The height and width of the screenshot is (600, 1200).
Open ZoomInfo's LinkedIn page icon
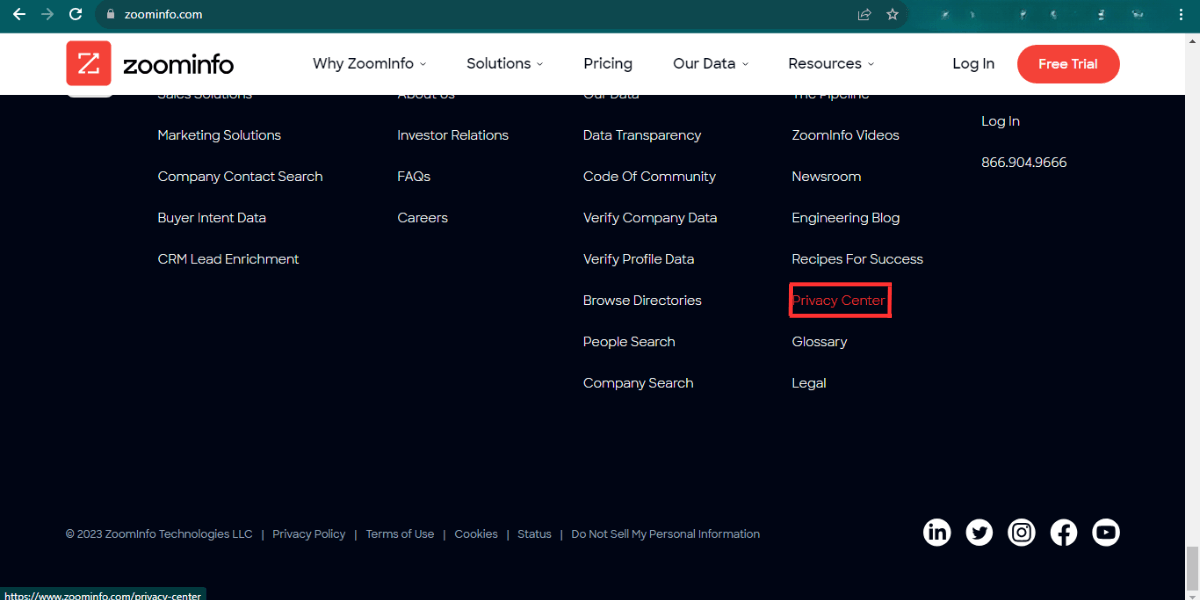[x=937, y=533]
